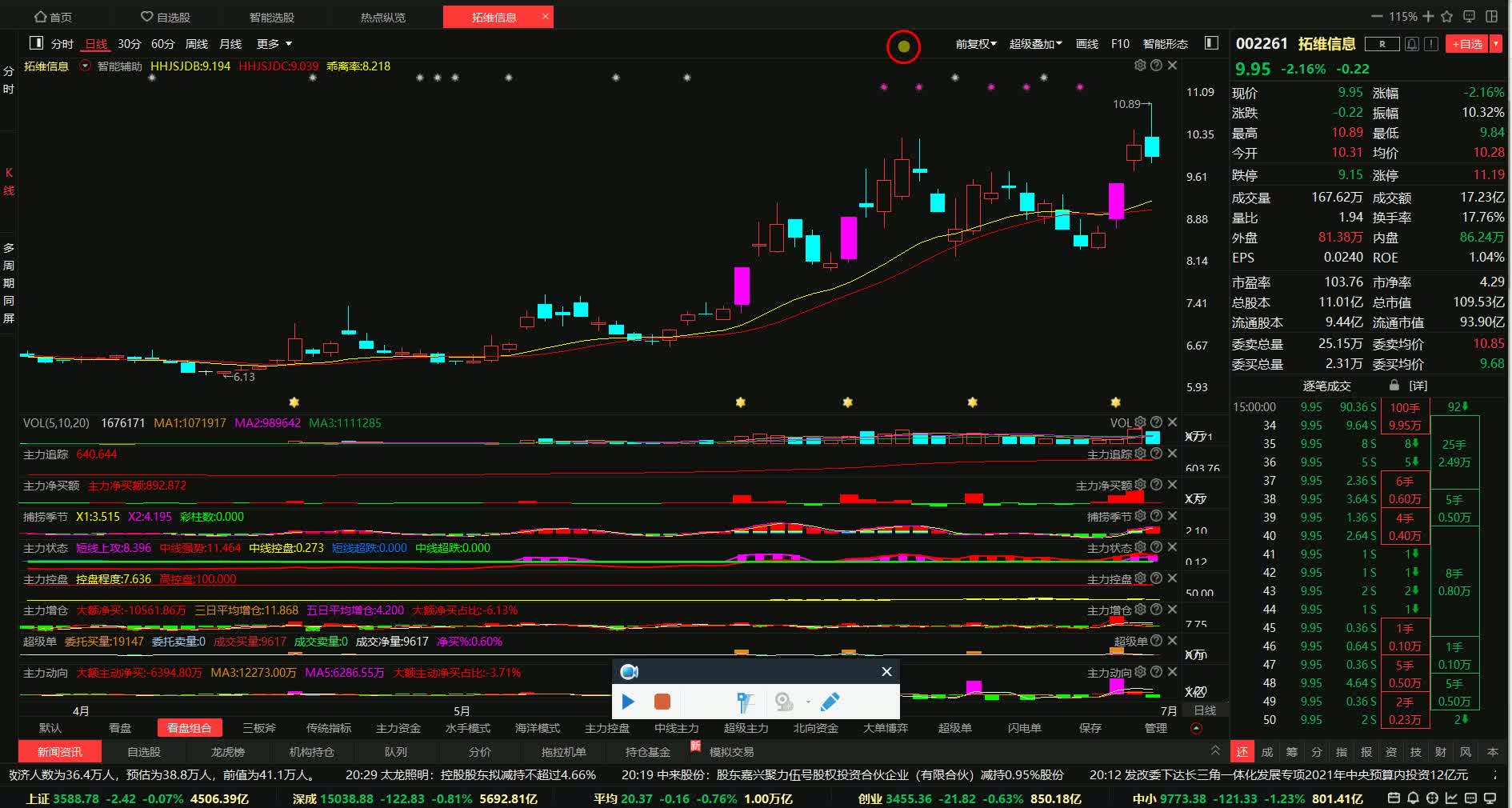This screenshot has height=808, width=1512.
Task: Open the 模拟交易 bottom tab
Action: click(731, 752)
